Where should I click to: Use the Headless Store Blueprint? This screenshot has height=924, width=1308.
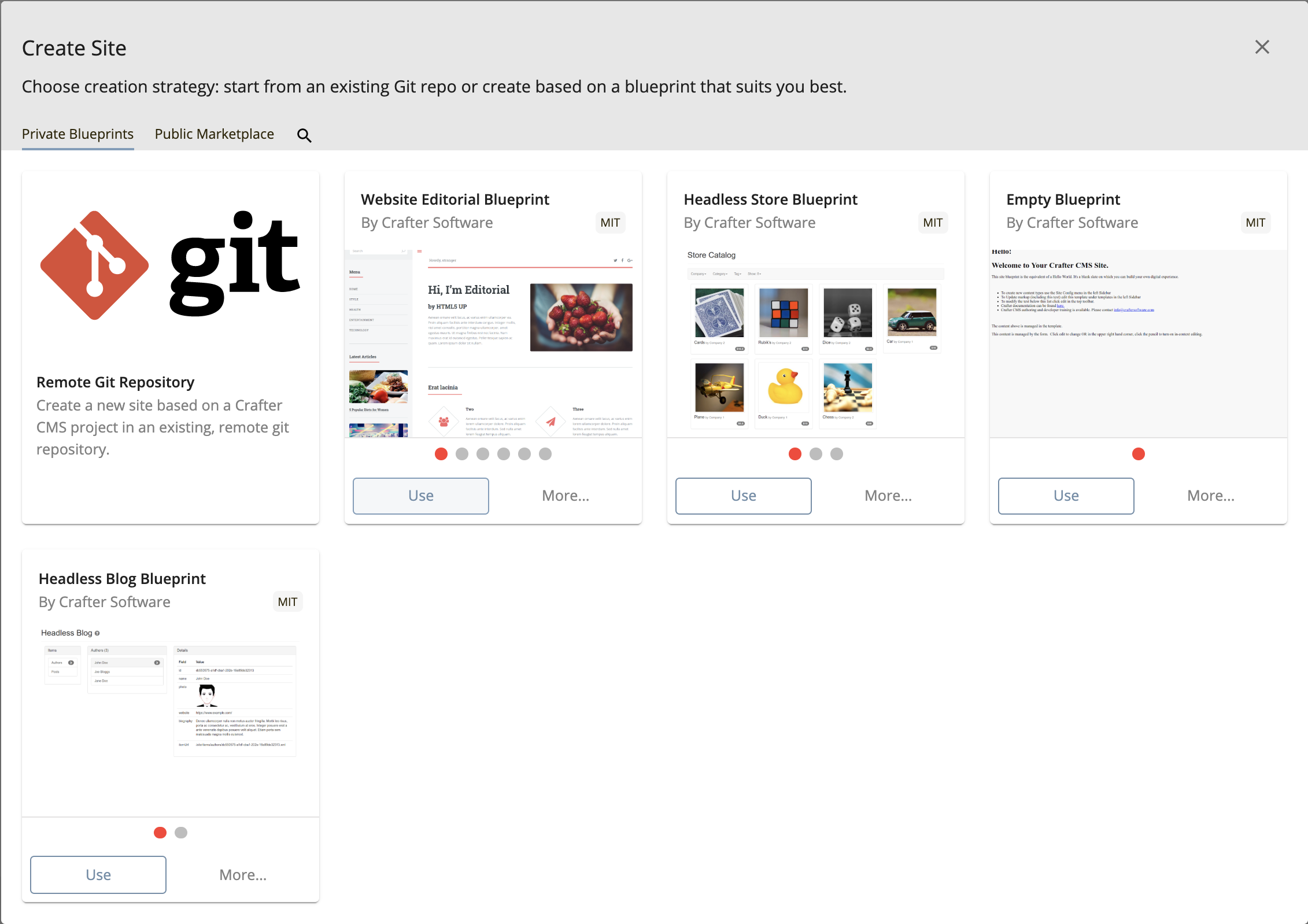(744, 496)
